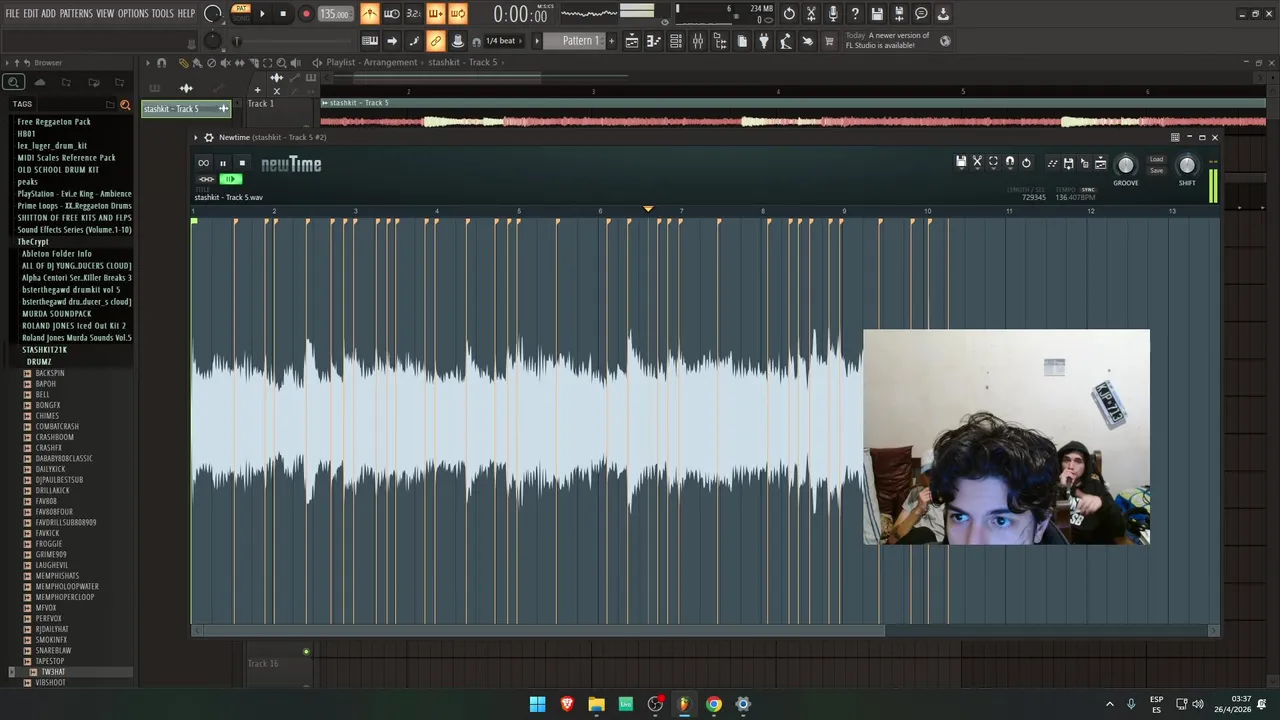Pause playback in the Newtime window
Viewport: 1280px width, 720px height.
(x=223, y=164)
